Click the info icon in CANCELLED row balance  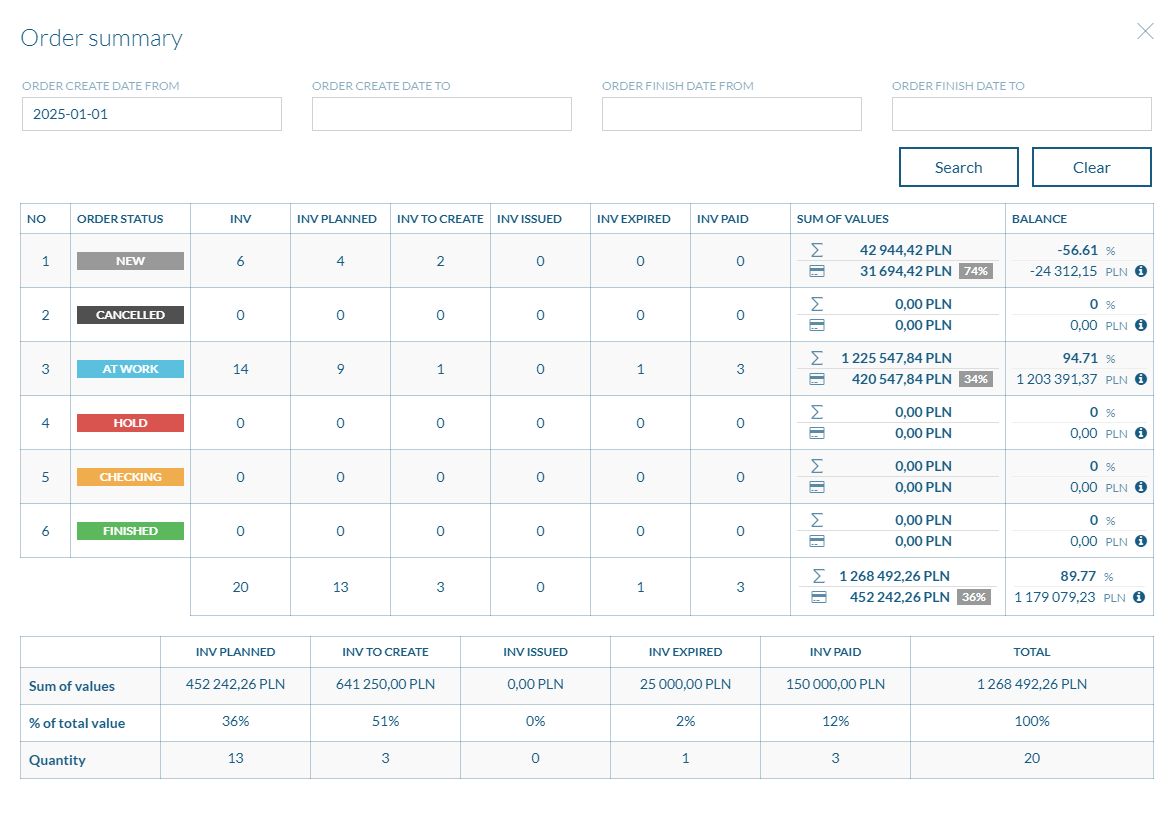point(1141,325)
